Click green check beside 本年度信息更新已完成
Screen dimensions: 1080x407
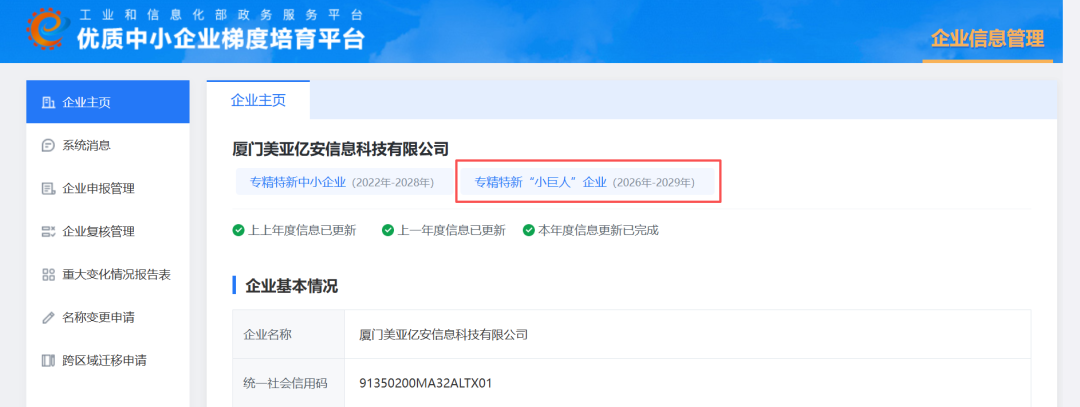pos(529,230)
